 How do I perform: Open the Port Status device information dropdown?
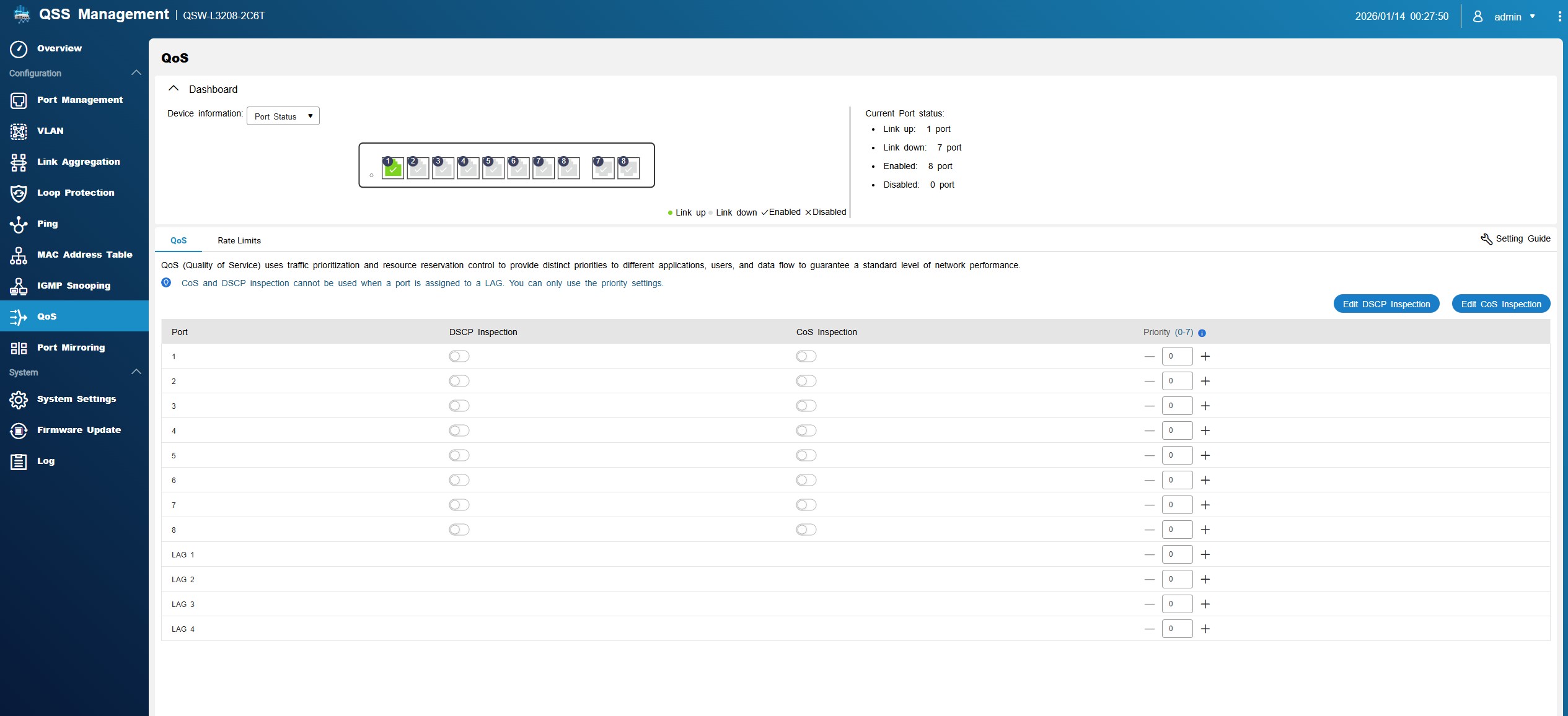pyautogui.click(x=283, y=116)
